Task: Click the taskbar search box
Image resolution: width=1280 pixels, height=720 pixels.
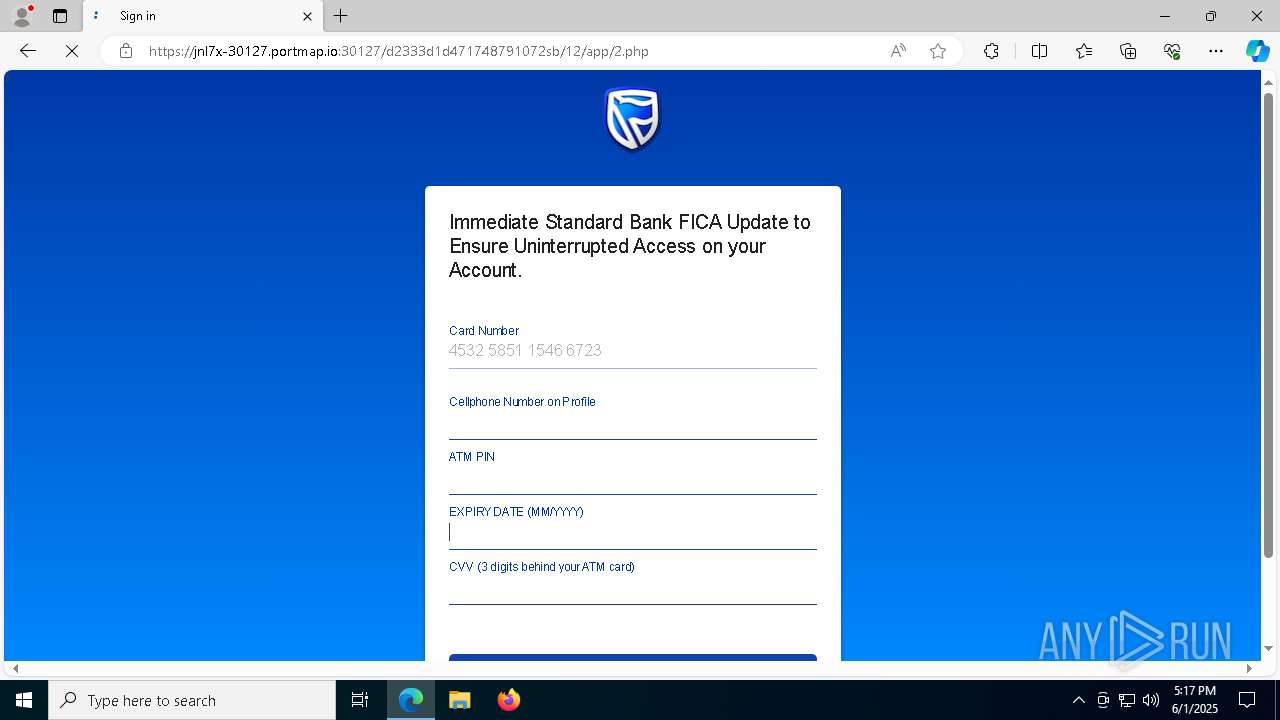Action: [192, 700]
